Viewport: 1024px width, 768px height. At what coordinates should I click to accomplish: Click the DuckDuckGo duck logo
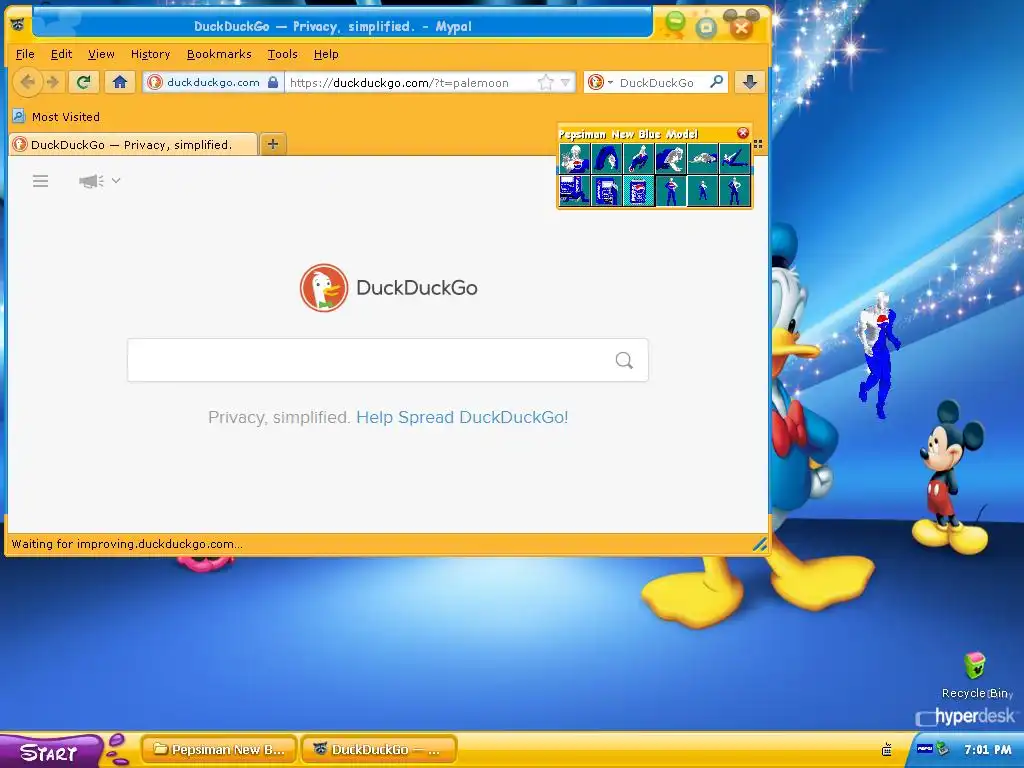point(324,287)
